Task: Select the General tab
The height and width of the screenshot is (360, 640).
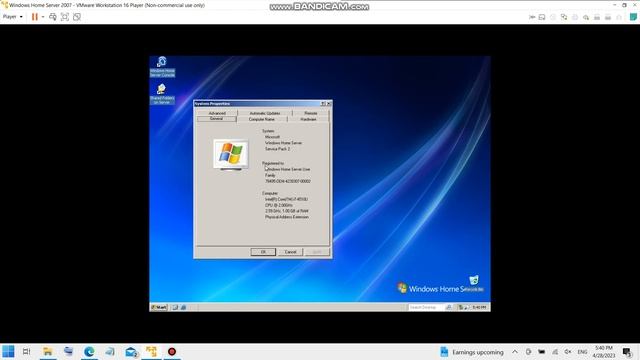Action: [216, 119]
